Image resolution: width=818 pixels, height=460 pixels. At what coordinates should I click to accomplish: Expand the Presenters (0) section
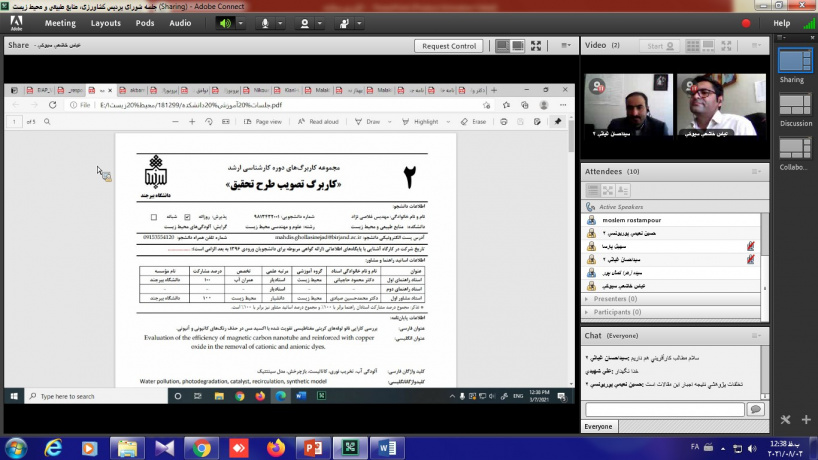coord(587,298)
